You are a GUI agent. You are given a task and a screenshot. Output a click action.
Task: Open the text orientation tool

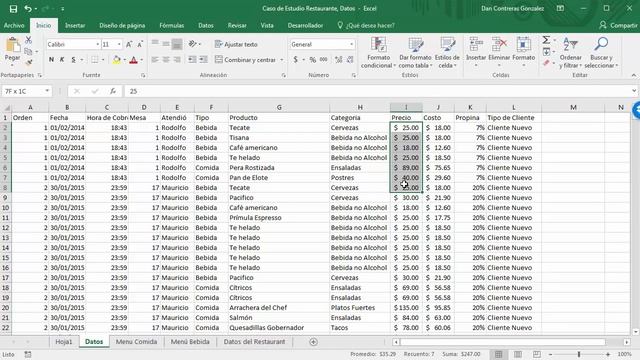click(x=193, y=44)
